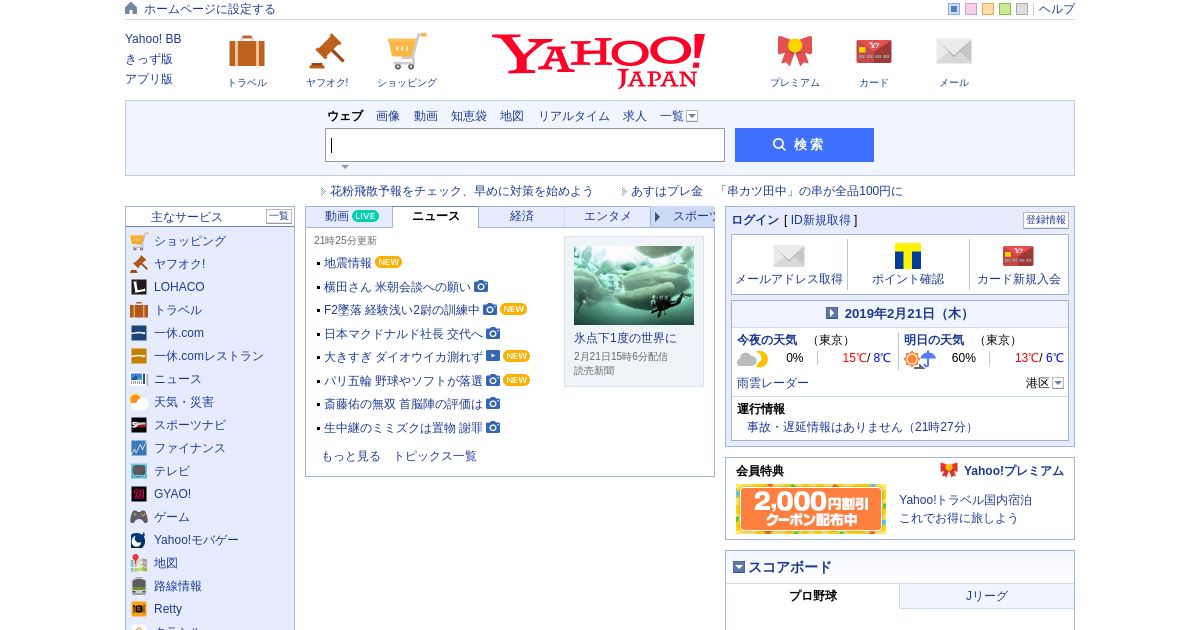Open 一休.comレストラン in services sidebar

point(209,356)
